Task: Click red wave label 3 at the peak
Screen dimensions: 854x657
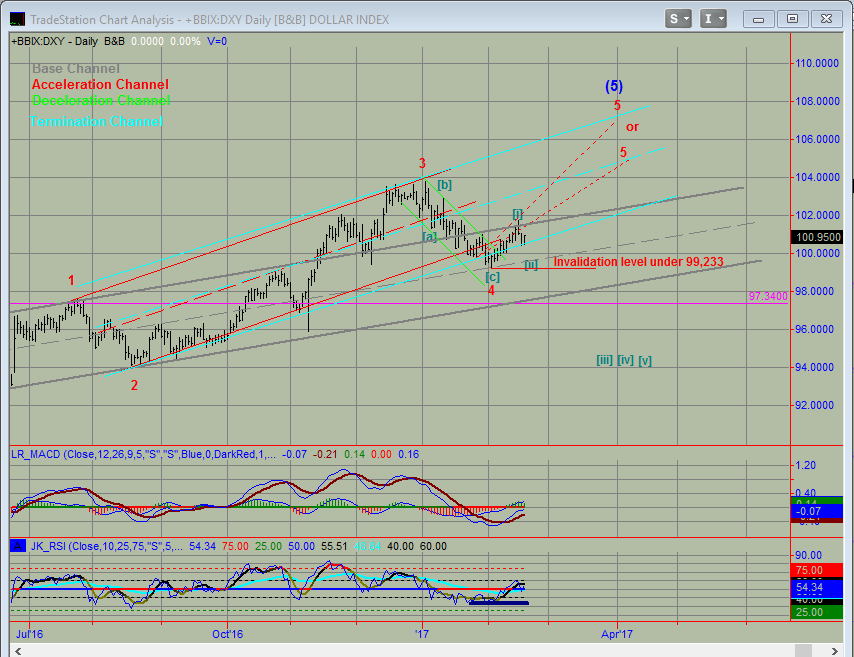Action: [422, 163]
